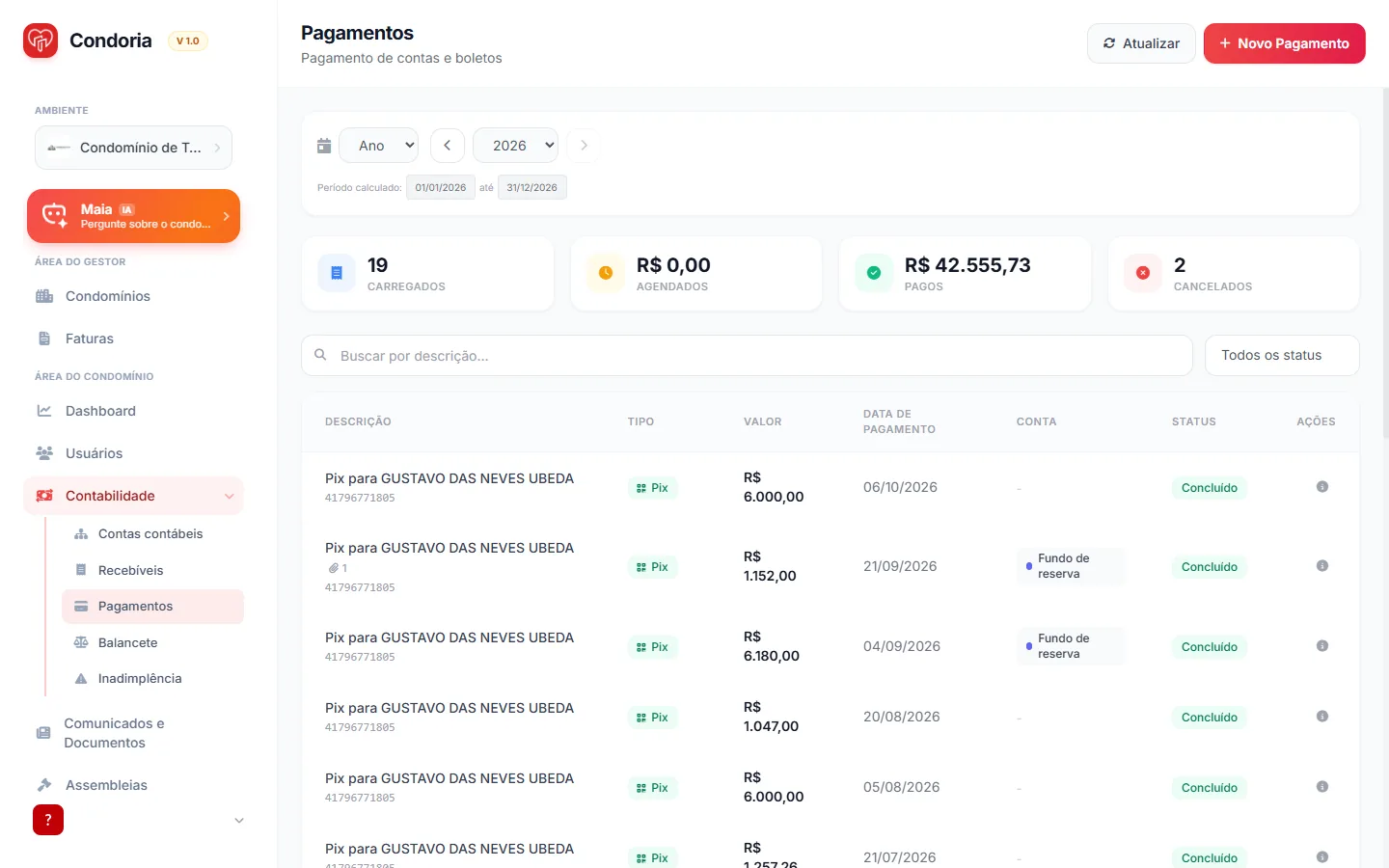Open the Condomínio environment selector
This screenshot has width=1389, height=868.
click(x=134, y=148)
